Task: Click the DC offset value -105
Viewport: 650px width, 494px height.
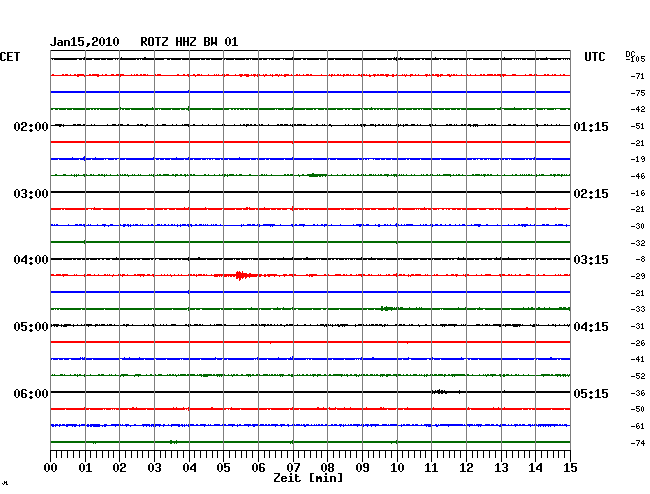Action: pyautogui.click(x=636, y=59)
